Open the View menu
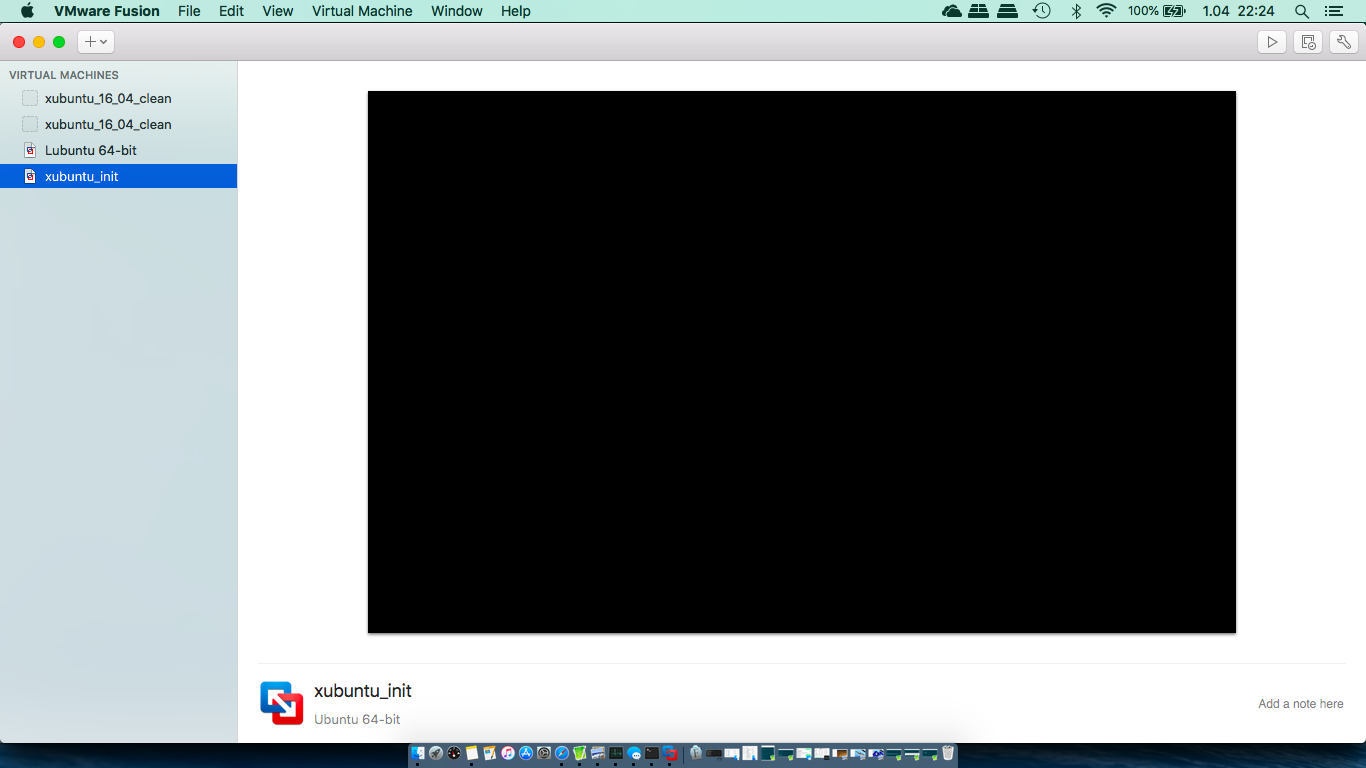The image size is (1366, 768). coord(278,11)
